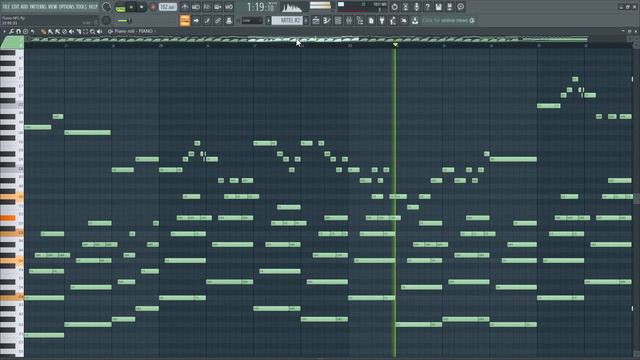Screen dimensions: 640x360
Task: Select the piano roll paint brush tool
Action: 50,31
